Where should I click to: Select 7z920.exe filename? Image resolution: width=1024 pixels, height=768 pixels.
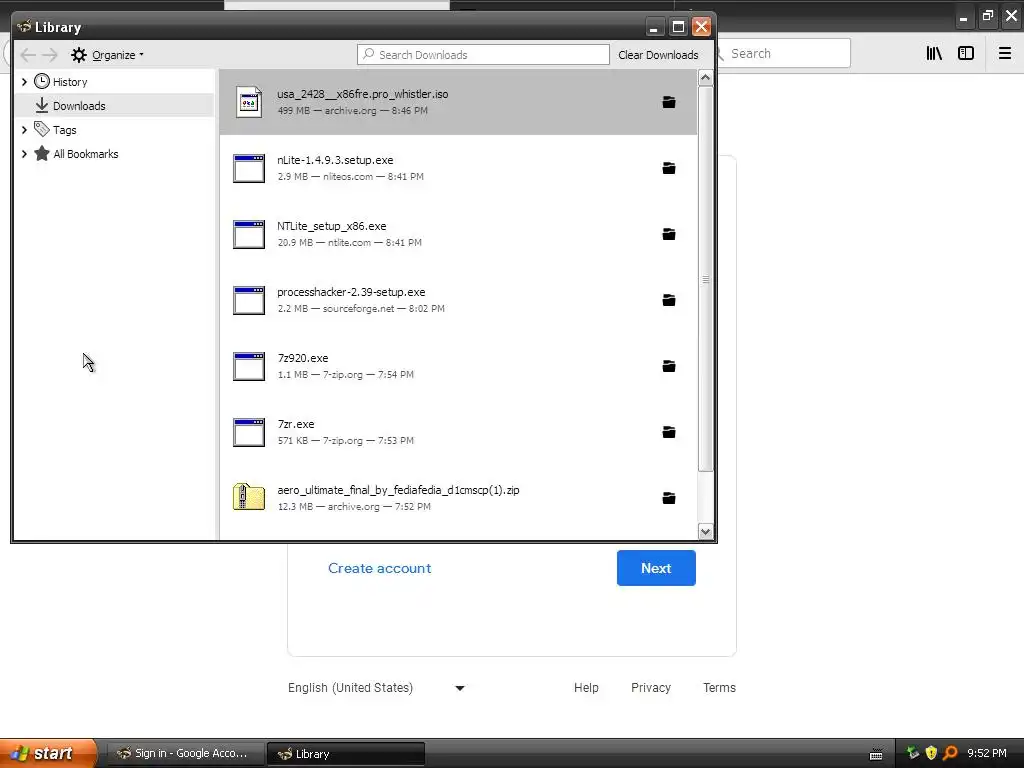pos(303,358)
